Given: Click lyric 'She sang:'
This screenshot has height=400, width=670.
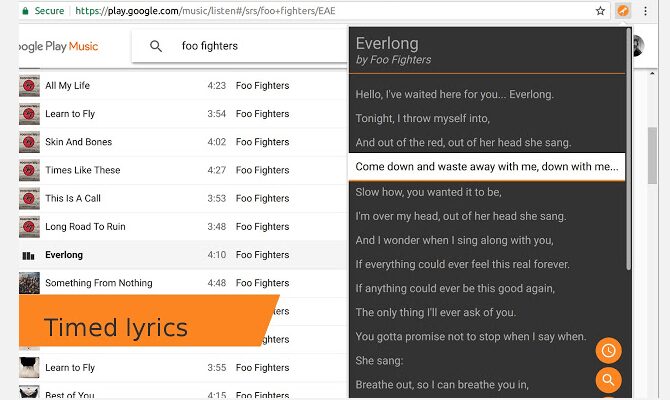Looking at the screenshot, I should pyautogui.click(x=379, y=361).
